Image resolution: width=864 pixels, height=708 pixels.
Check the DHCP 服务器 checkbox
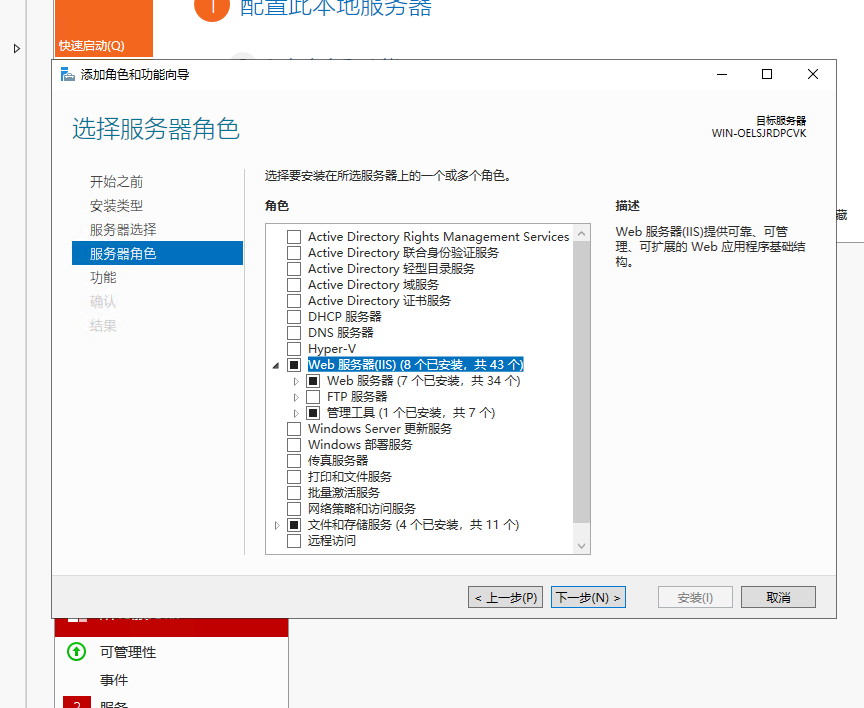293,316
